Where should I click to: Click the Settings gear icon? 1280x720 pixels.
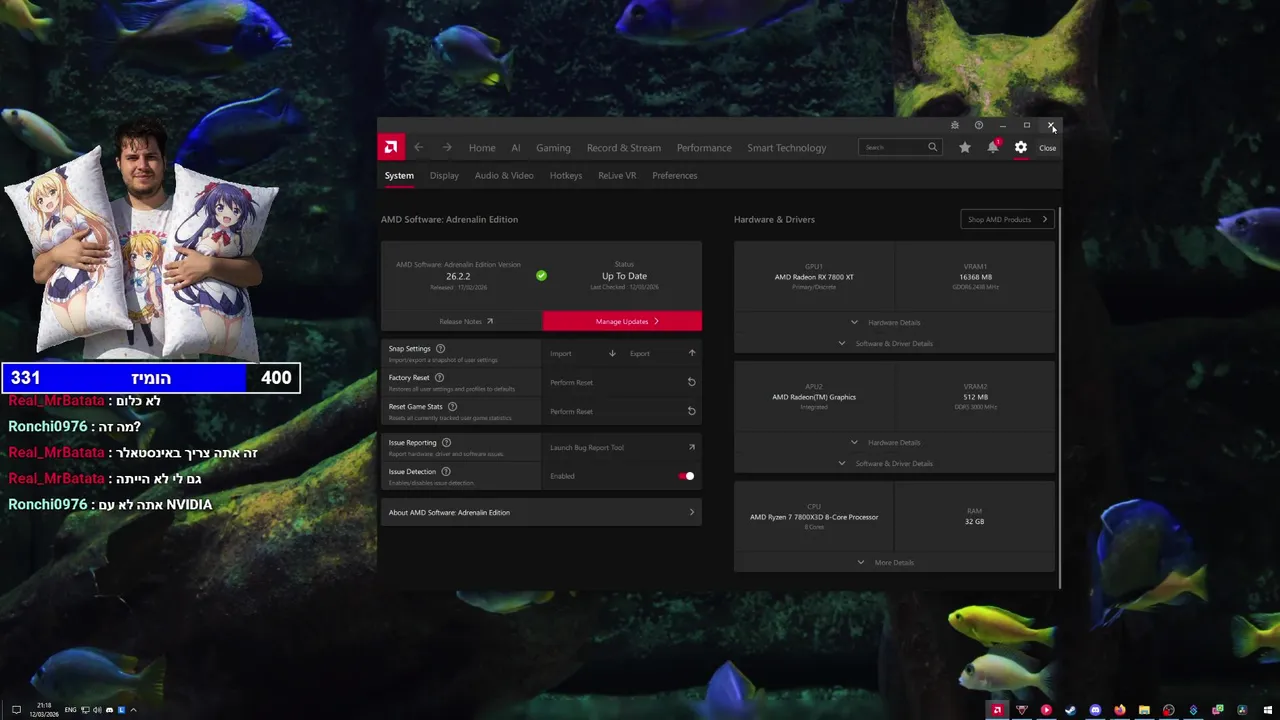[1021, 147]
